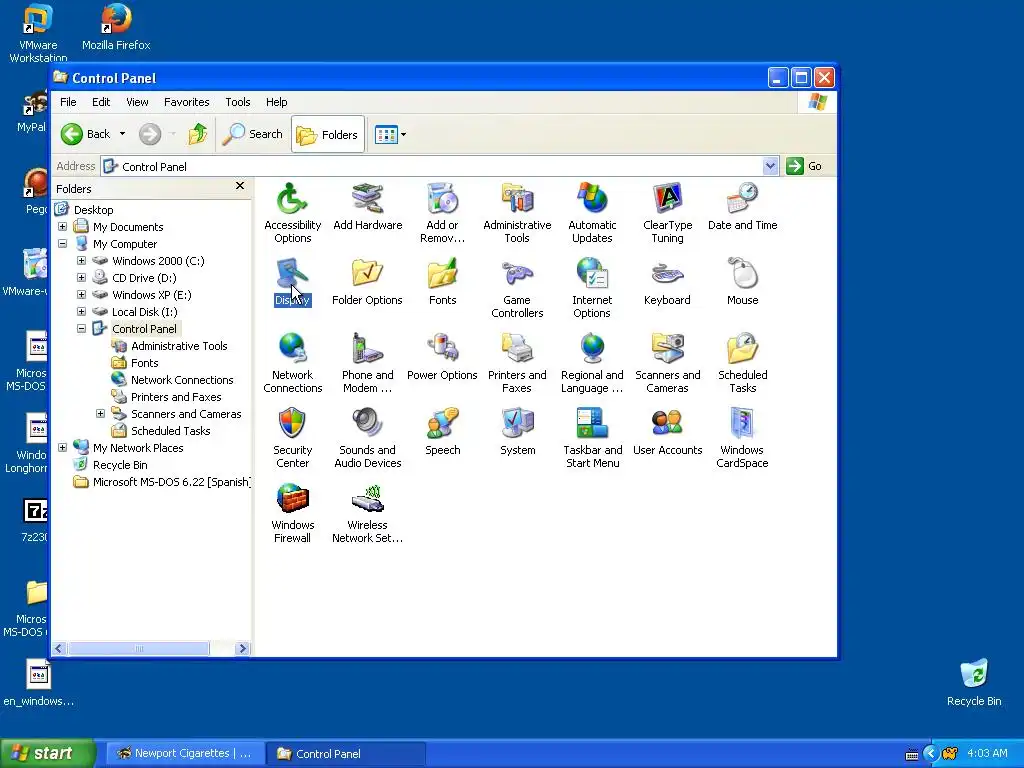Open the Edit menu
1024x768 pixels.
[101, 102]
